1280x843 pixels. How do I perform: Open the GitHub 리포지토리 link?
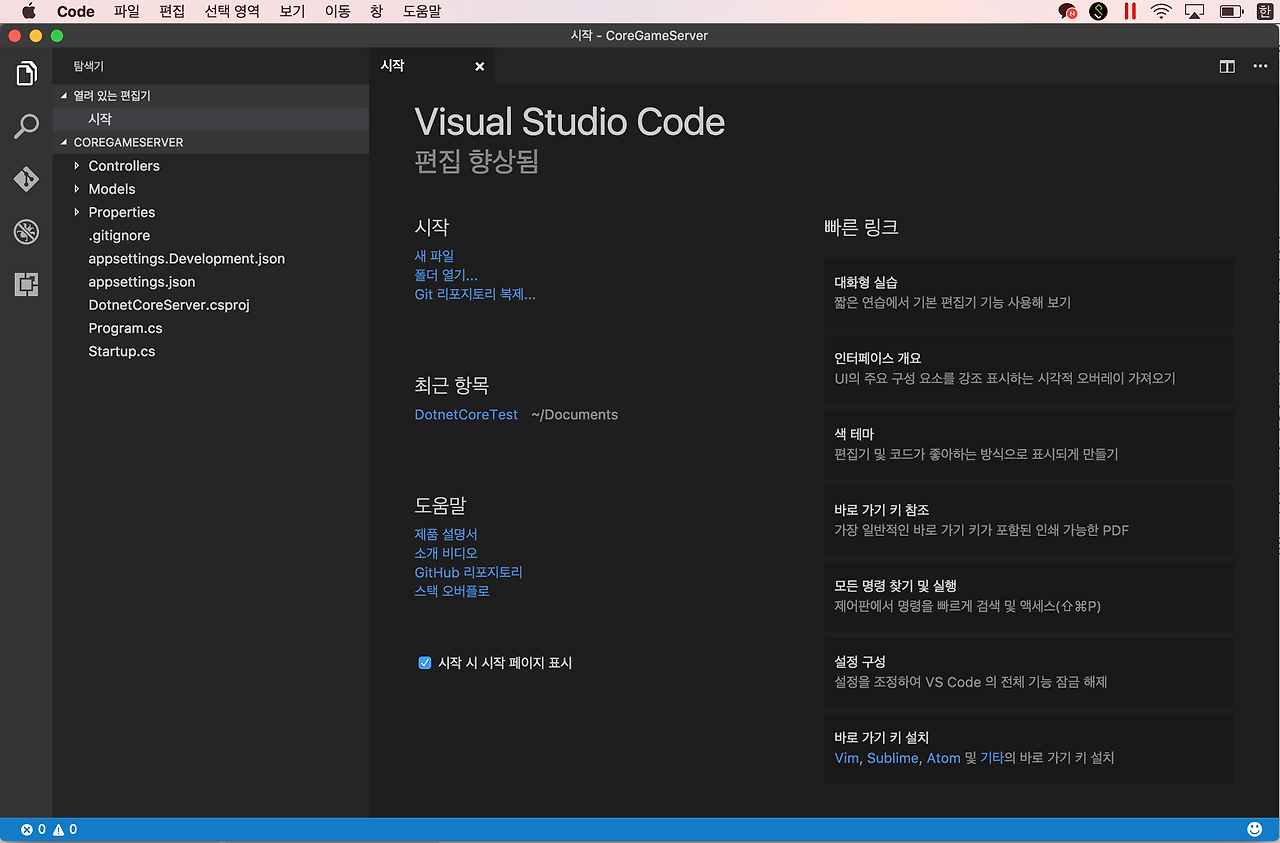[469, 572]
